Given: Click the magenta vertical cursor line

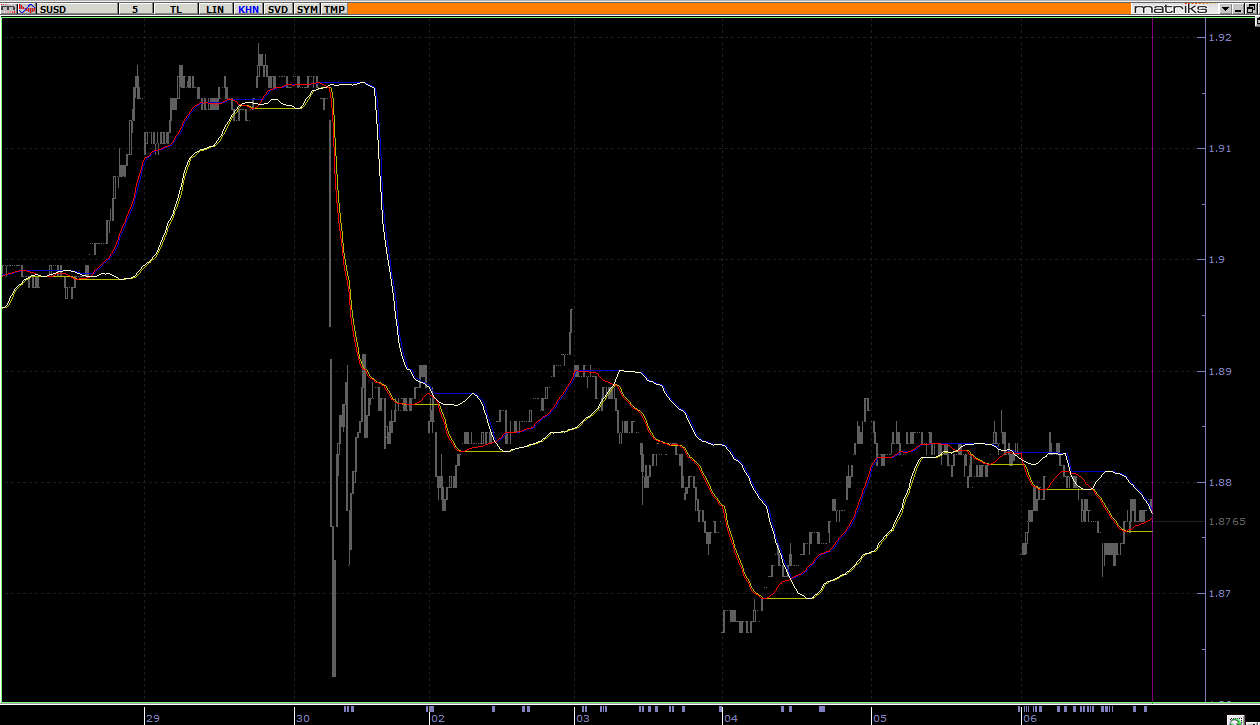Looking at the screenshot, I should (x=1153, y=300).
